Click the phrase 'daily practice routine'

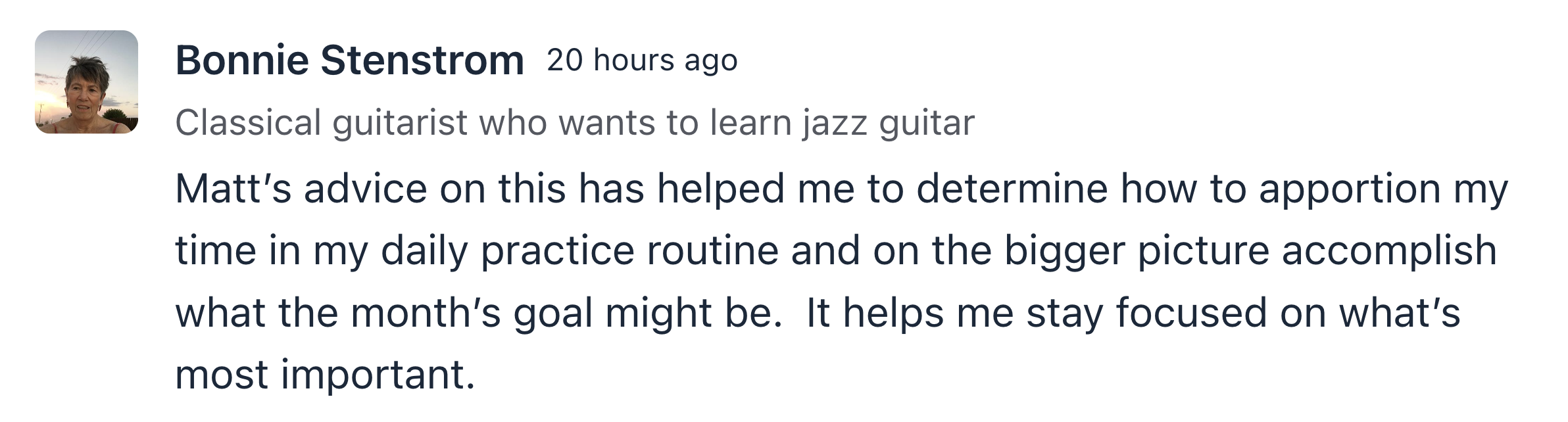point(579,252)
